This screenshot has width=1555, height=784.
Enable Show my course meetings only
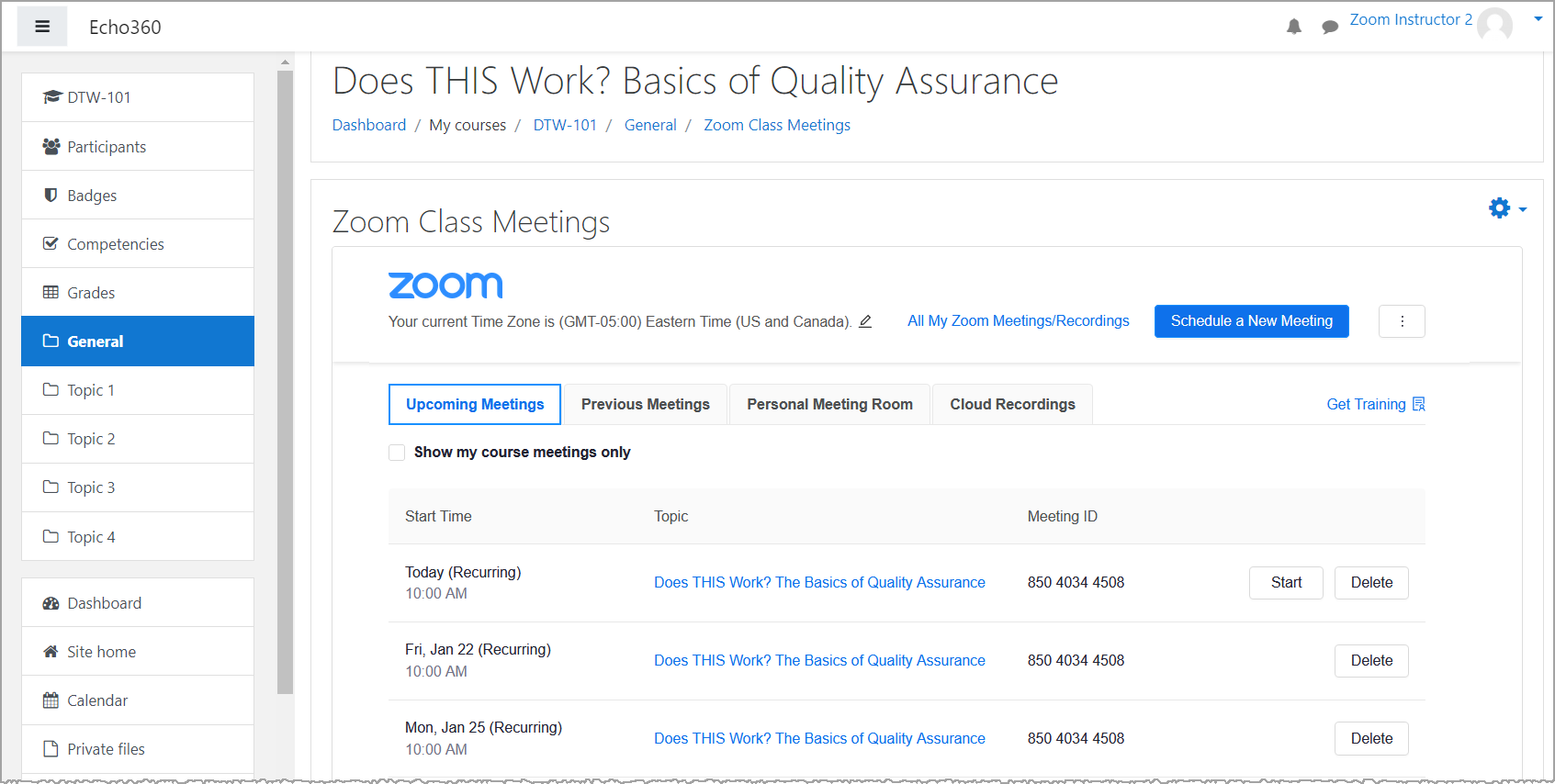pyautogui.click(x=397, y=453)
